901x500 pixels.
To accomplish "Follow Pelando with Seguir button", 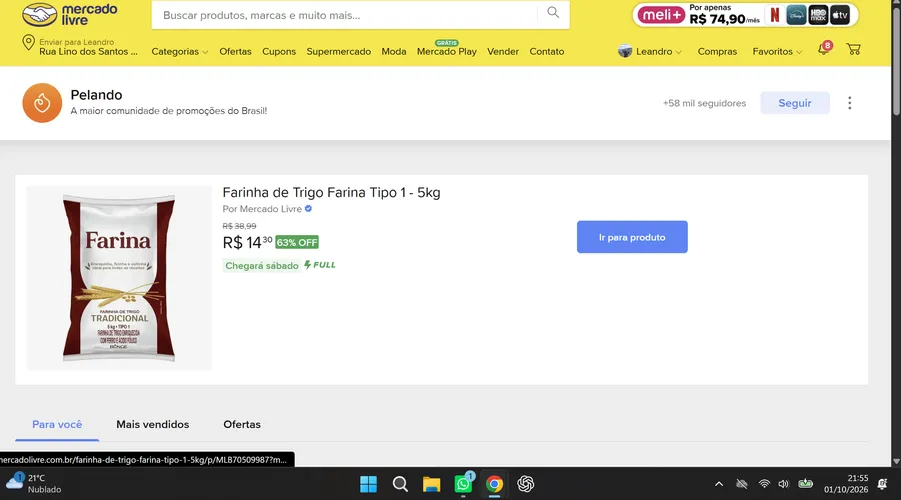I will (x=795, y=103).
